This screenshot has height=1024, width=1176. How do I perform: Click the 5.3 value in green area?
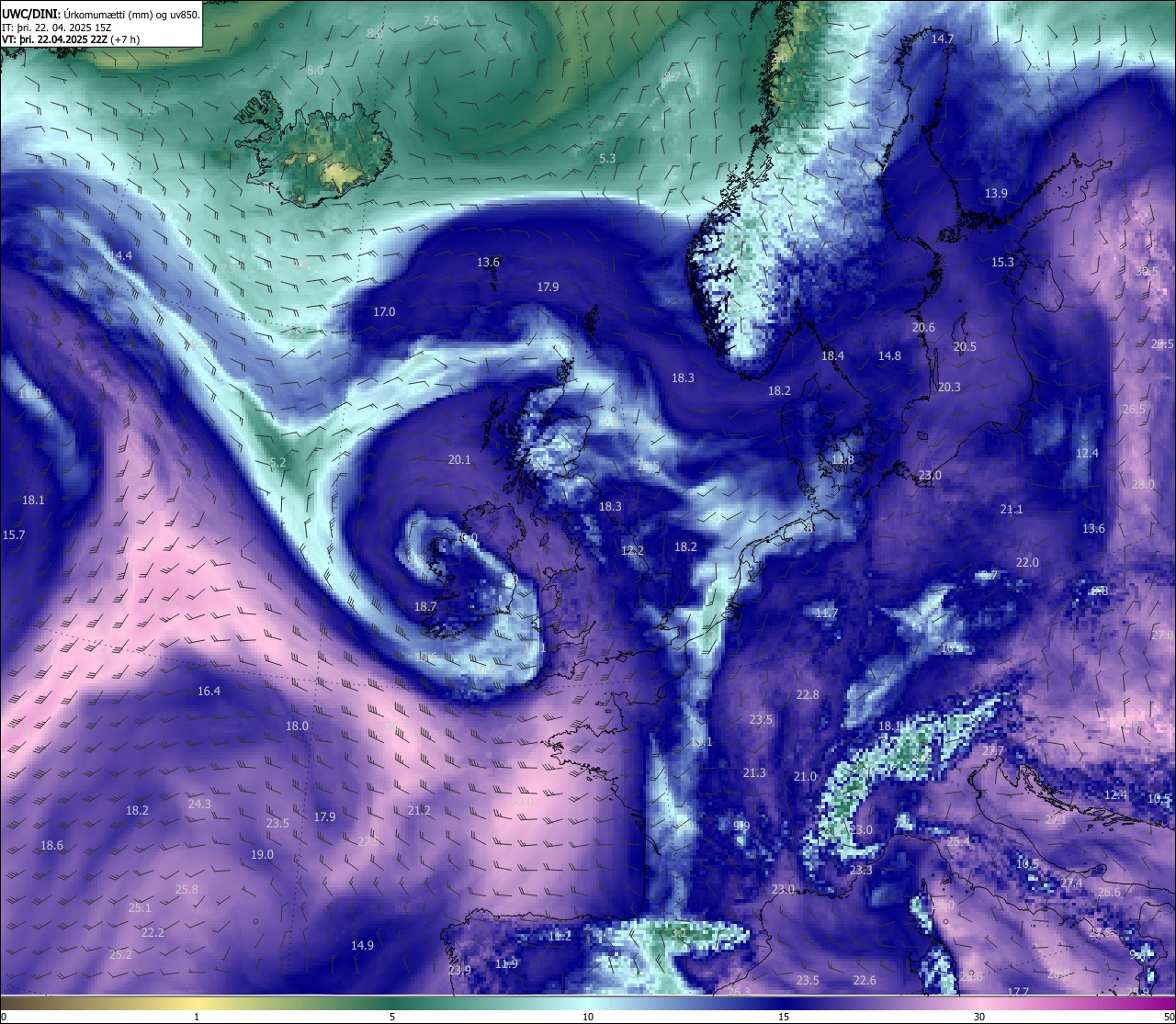tap(607, 158)
